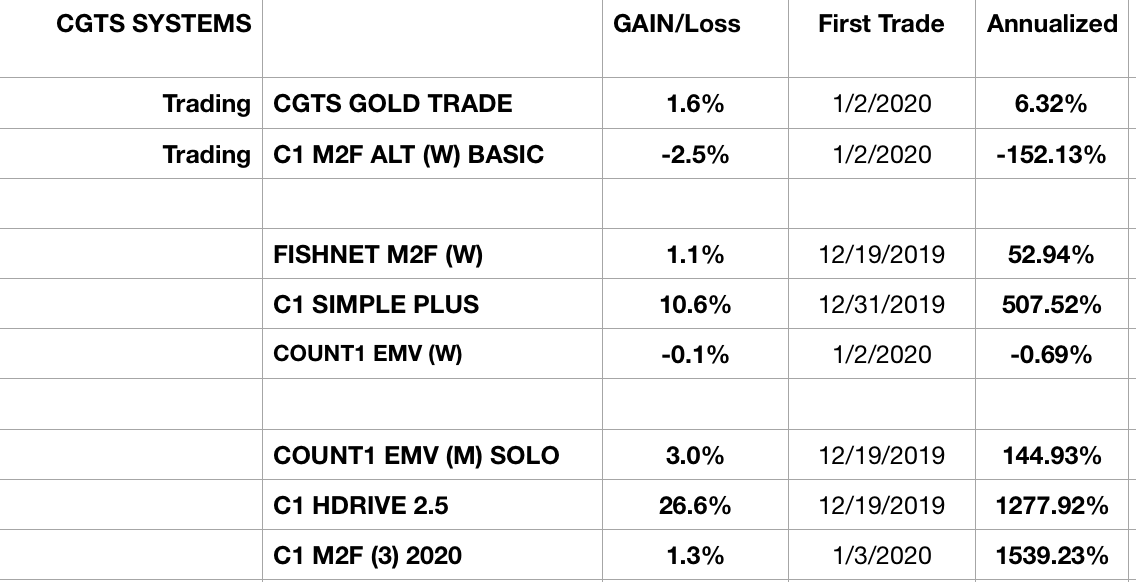This screenshot has width=1136, height=582.
Task: Select the -152.13% annualized value
Action: (1052, 154)
